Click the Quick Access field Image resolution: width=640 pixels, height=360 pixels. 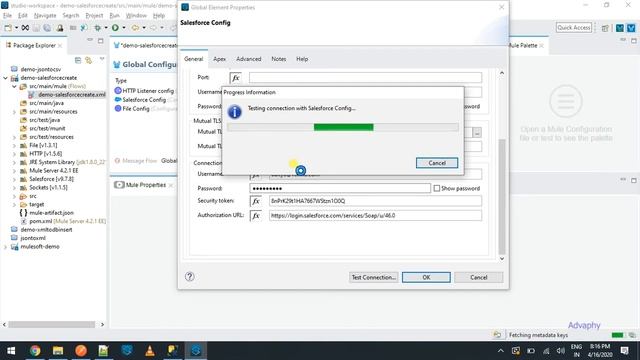click(573, 28)
